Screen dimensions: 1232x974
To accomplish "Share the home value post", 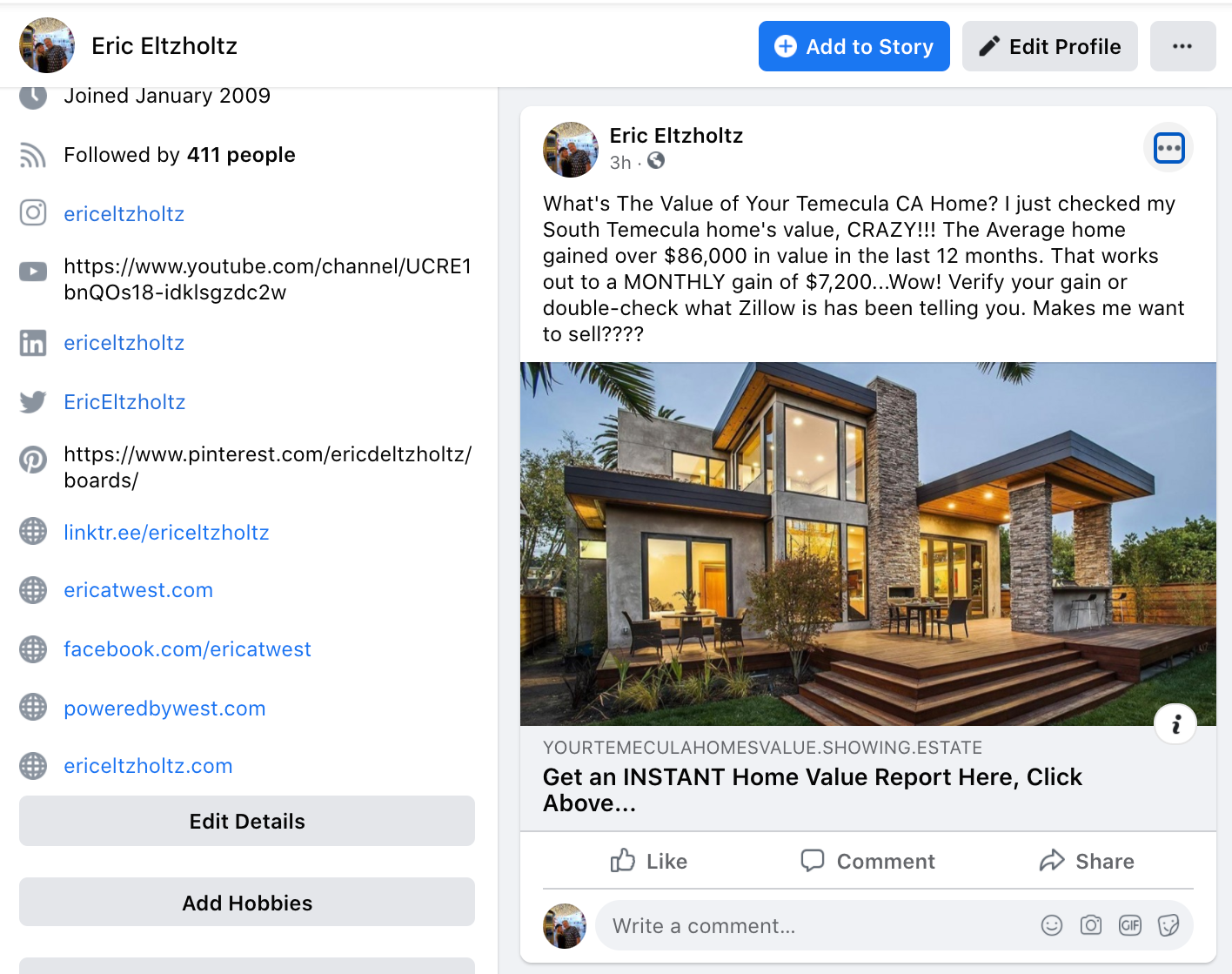I will click(1087, 861).
